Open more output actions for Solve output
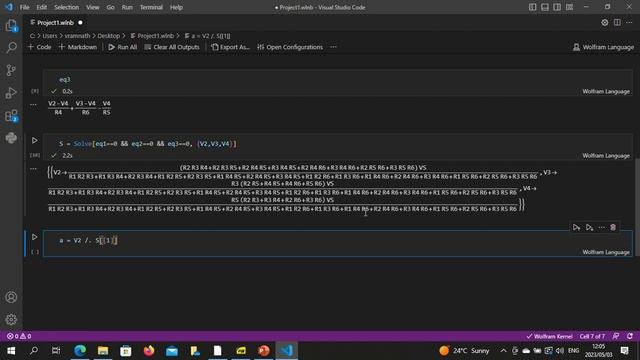This screenshot has width=640, height=360. click(x=33, y=169)
